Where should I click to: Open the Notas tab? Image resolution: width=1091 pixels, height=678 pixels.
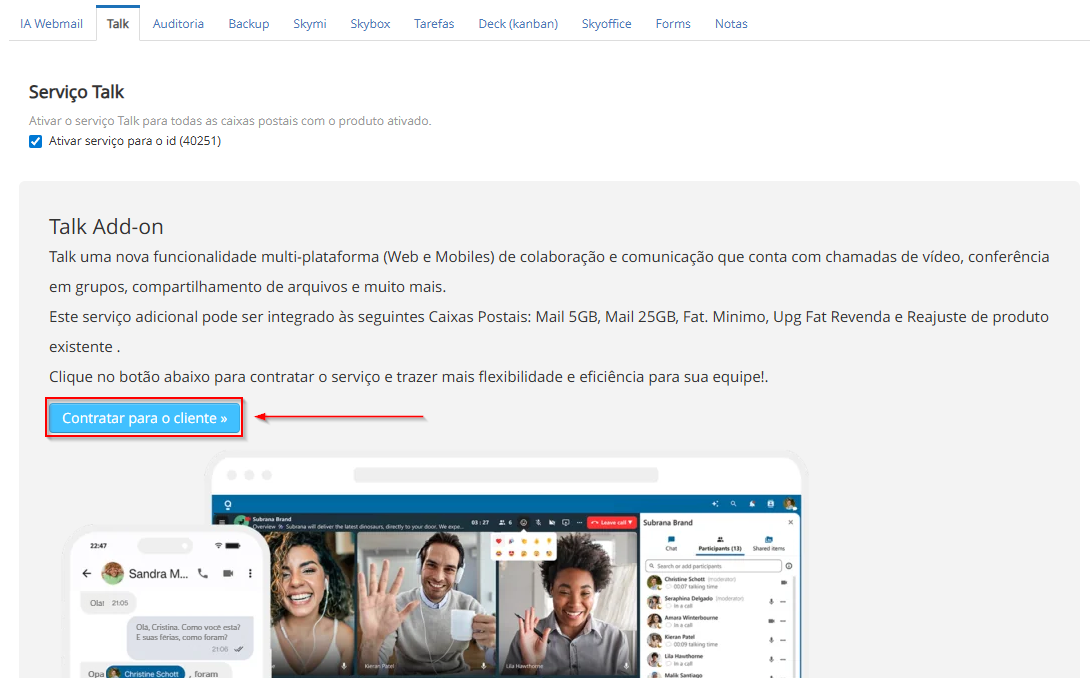731,23
